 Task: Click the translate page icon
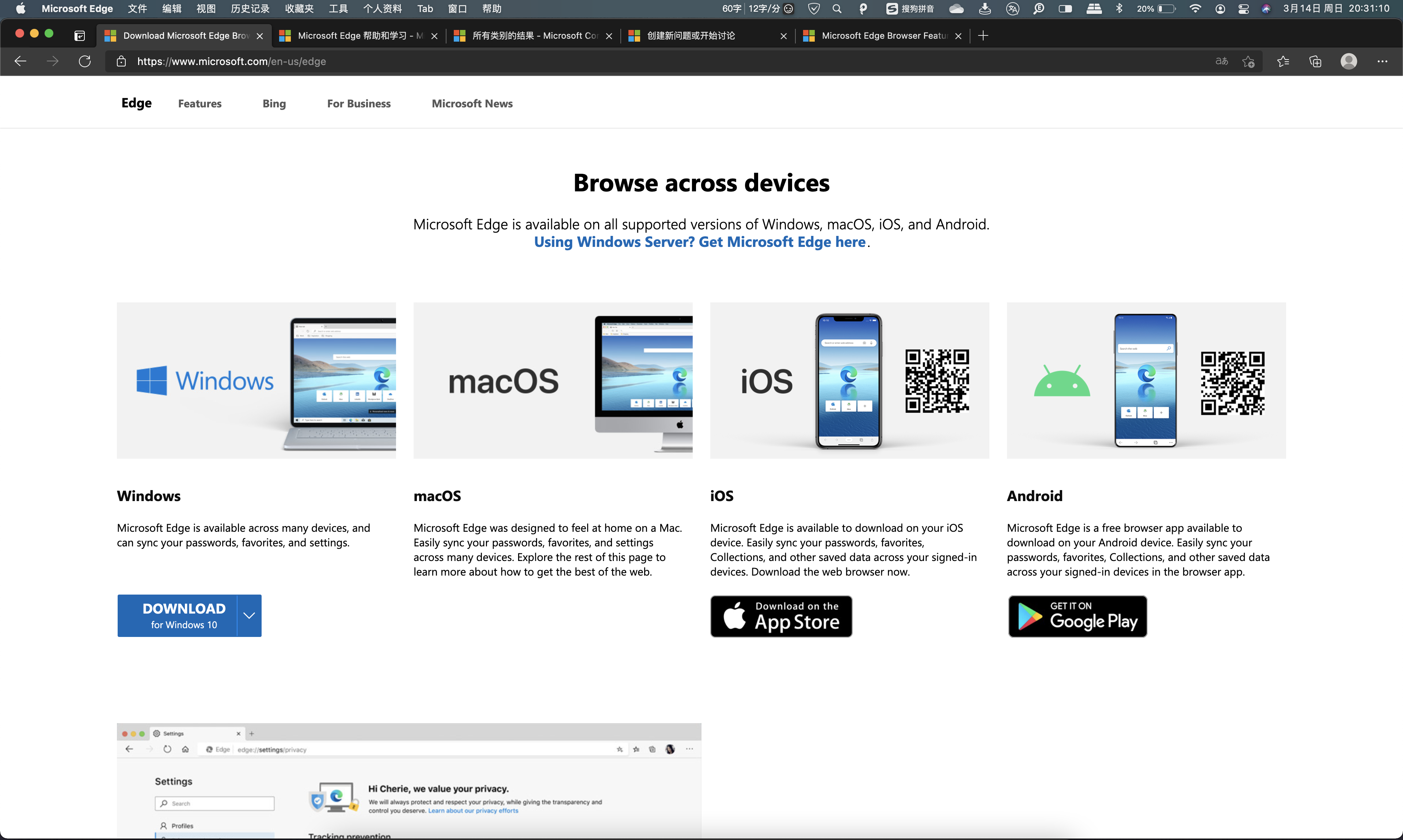coord(1221,61)
